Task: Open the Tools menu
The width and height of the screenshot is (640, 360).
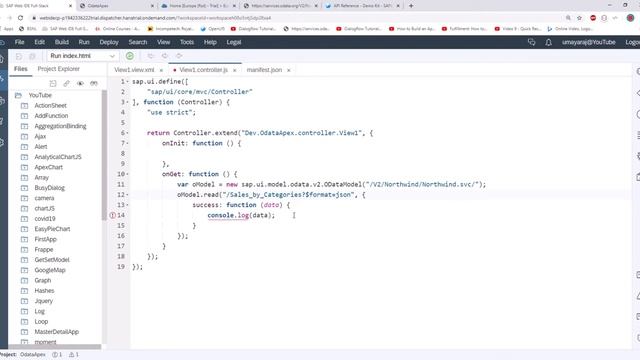Action: point(187,42)
